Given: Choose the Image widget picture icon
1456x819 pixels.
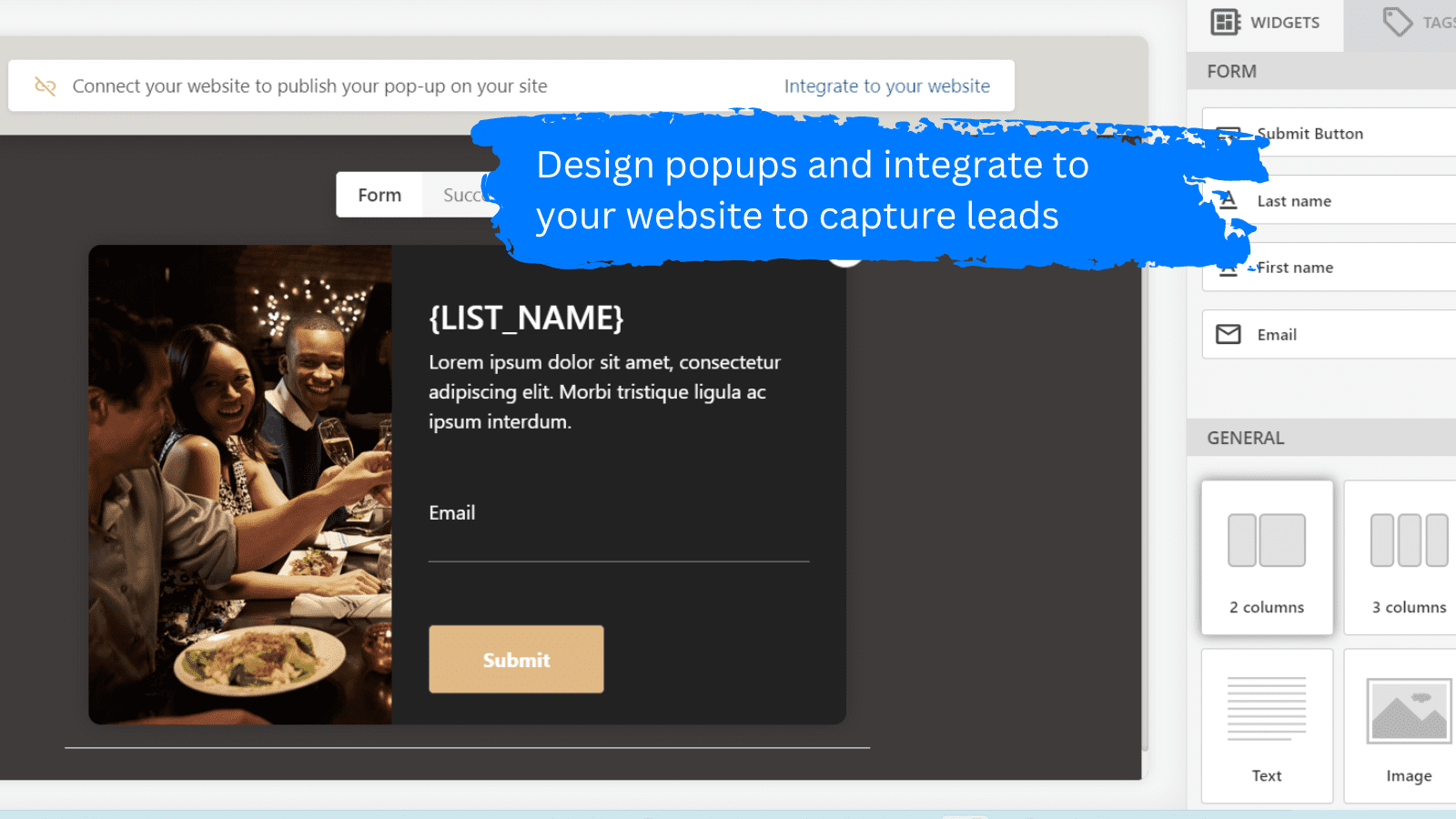Looking at the screenshot, I should (x=1408, y=711).
